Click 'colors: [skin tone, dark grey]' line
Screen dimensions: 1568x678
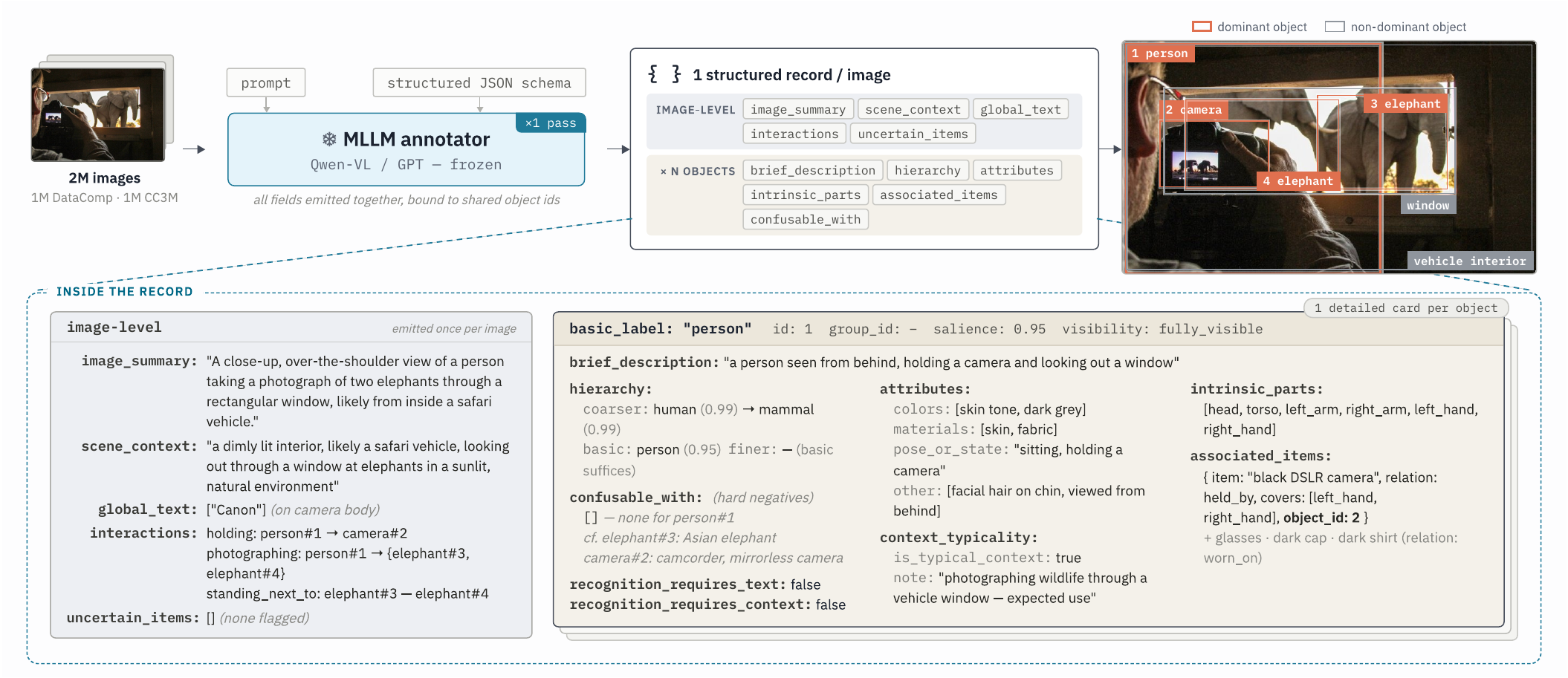click(990, 409)
